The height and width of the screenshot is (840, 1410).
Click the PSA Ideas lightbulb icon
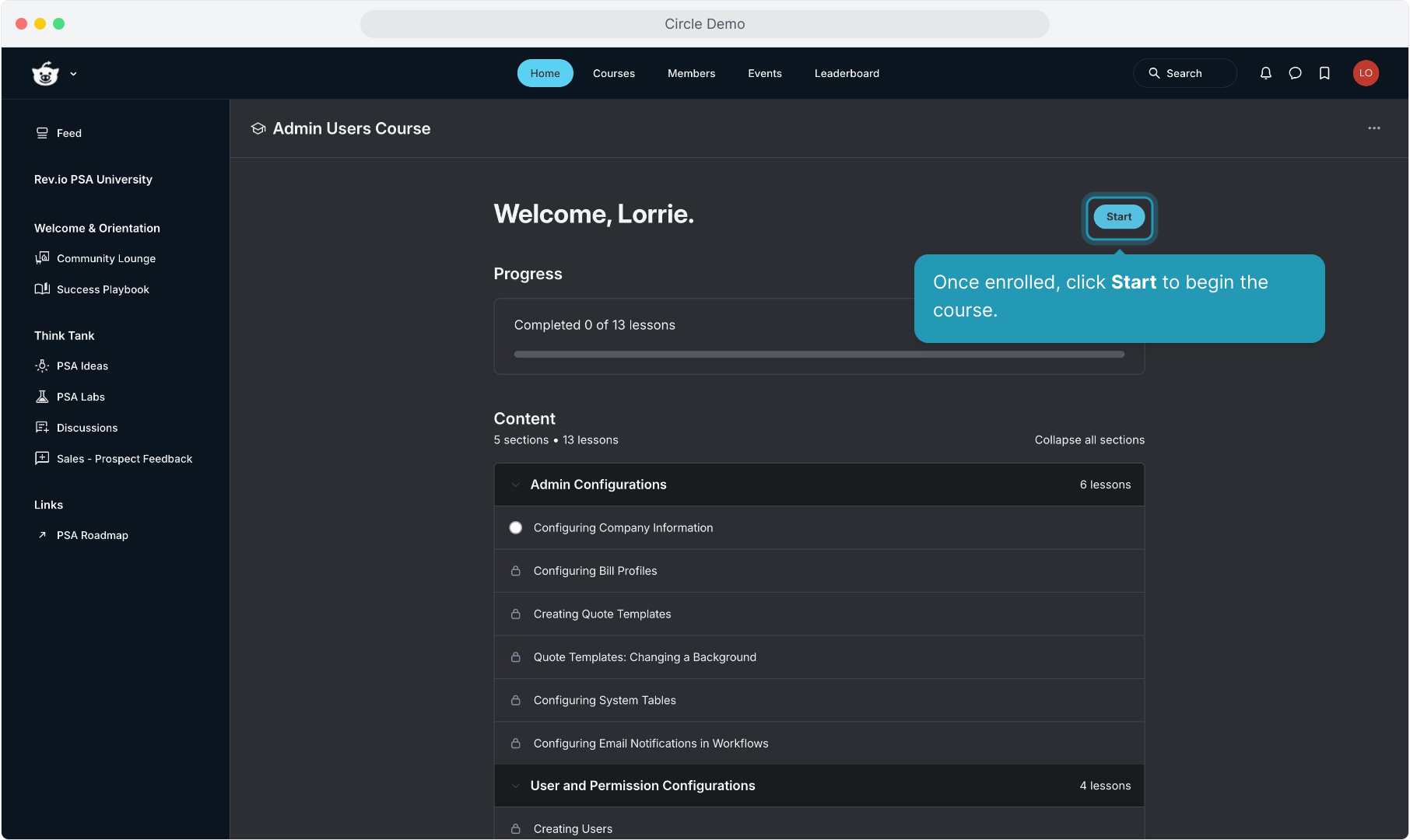(x=42, y=366)
